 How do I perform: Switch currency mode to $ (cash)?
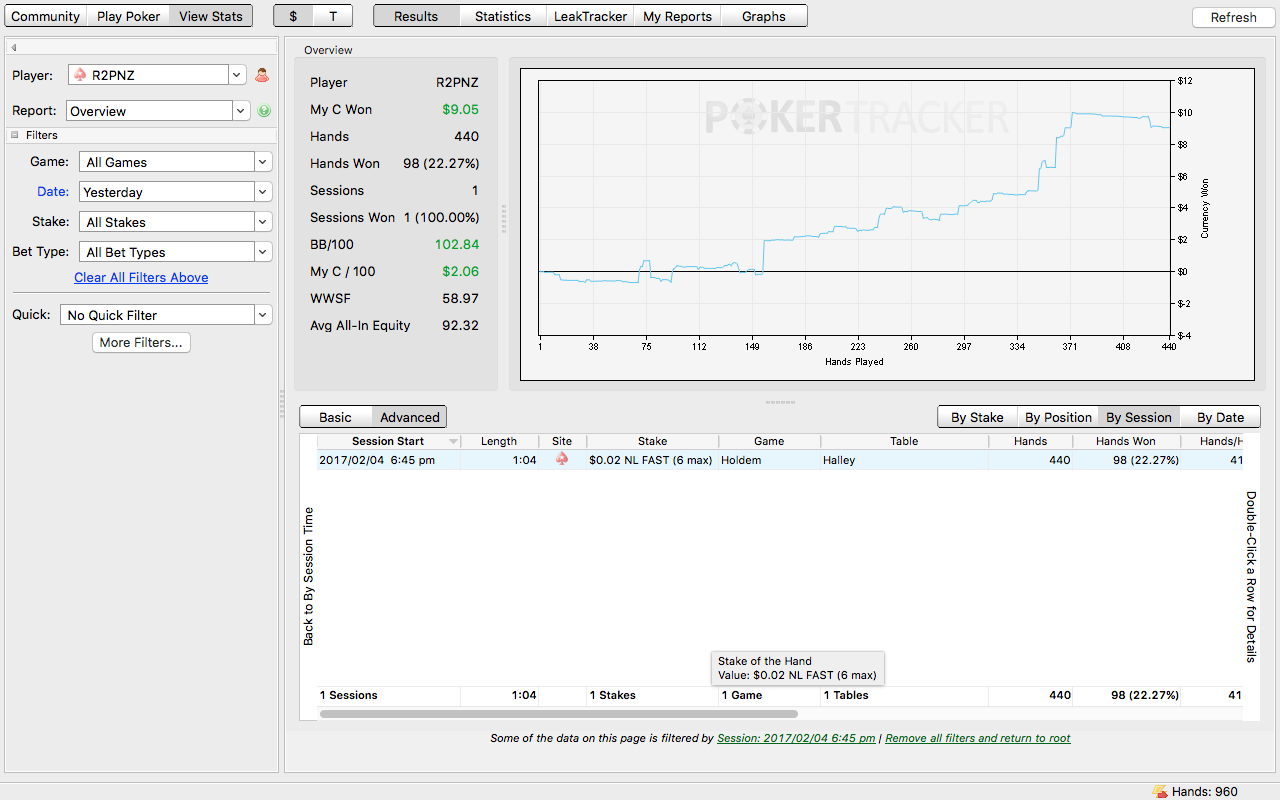[293, 16]
